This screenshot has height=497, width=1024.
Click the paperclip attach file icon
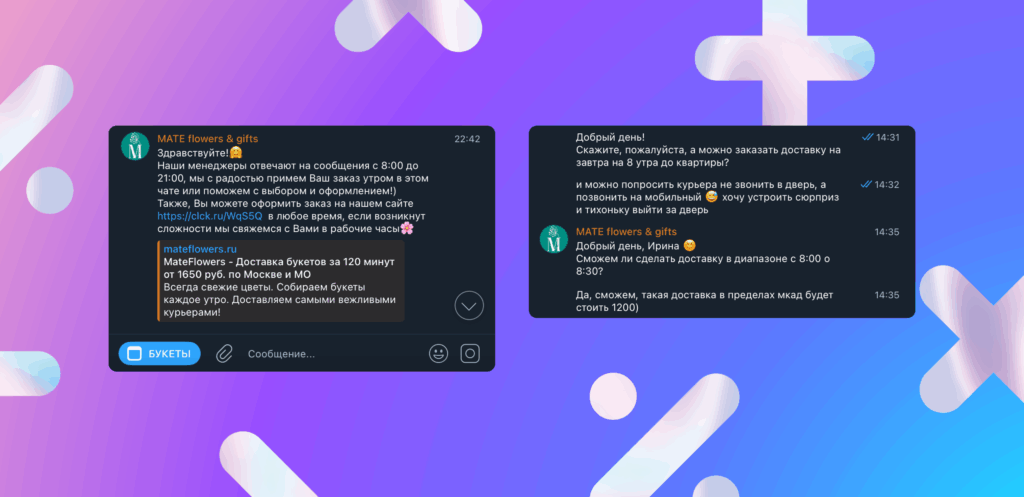click(x=224, y=354)
